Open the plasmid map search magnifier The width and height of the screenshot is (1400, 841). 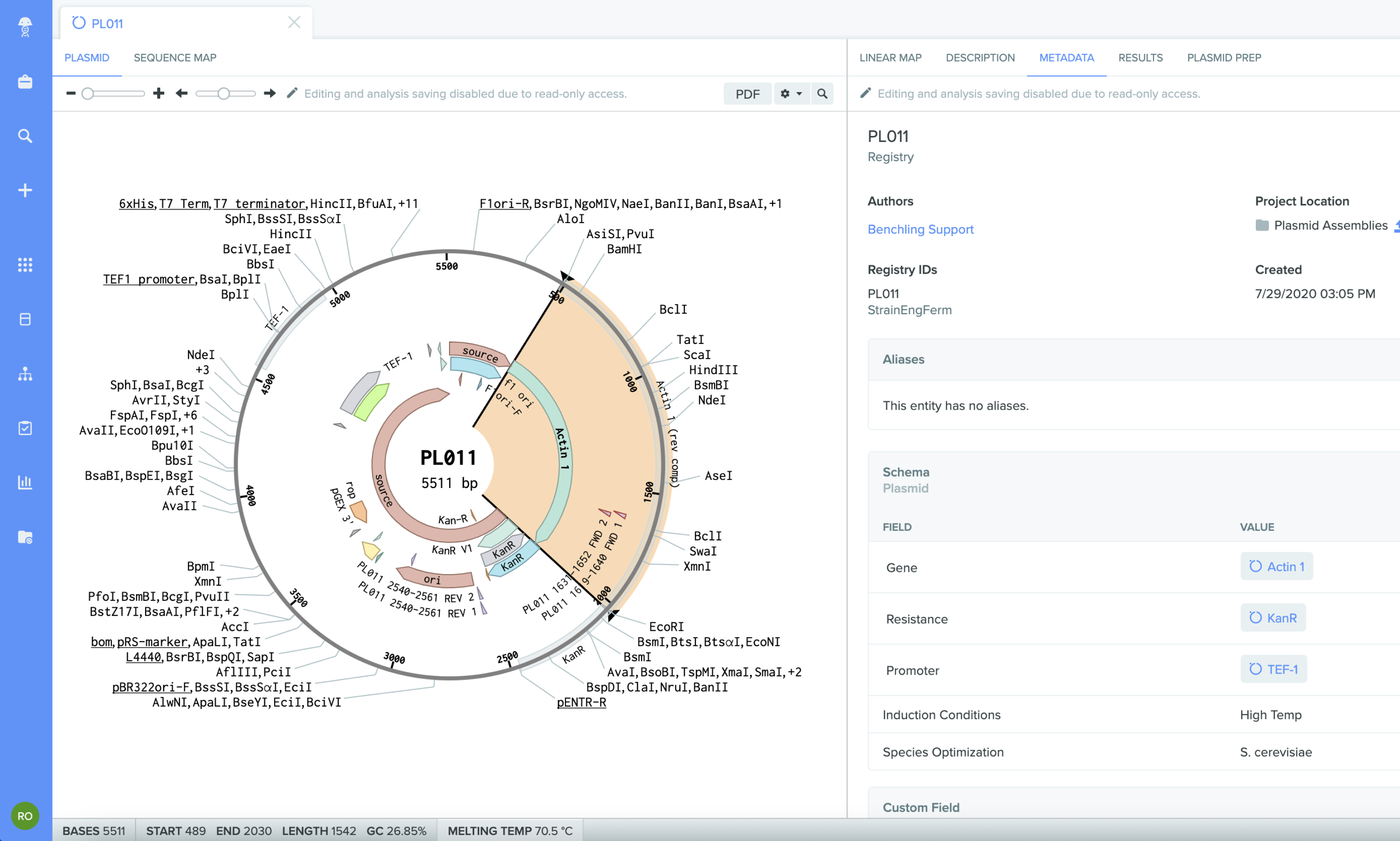[822, 93]
